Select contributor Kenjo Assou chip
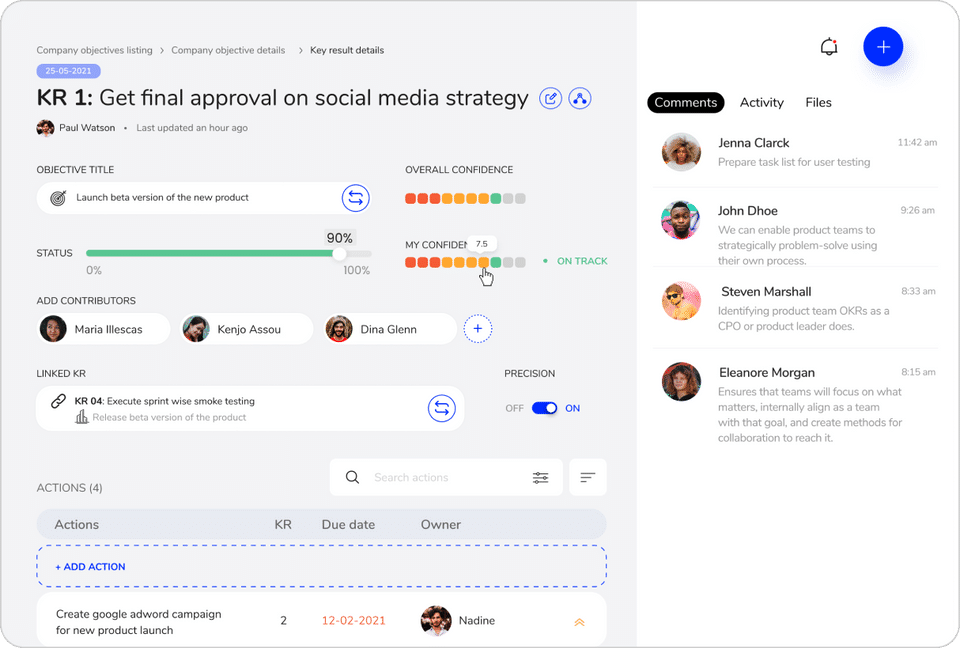 246,329
